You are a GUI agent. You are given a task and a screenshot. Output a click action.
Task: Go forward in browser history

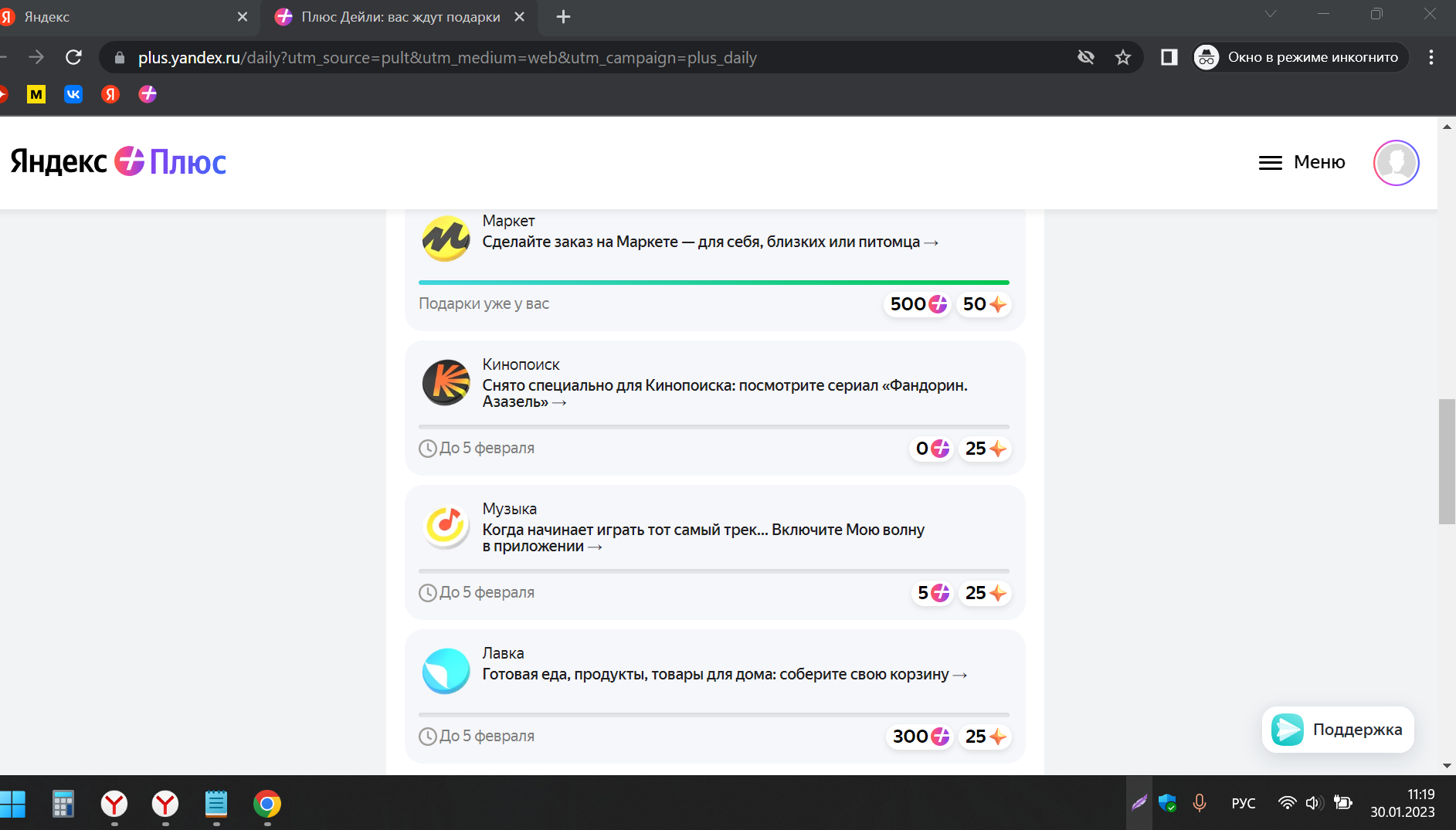click(x=36, y=57)
